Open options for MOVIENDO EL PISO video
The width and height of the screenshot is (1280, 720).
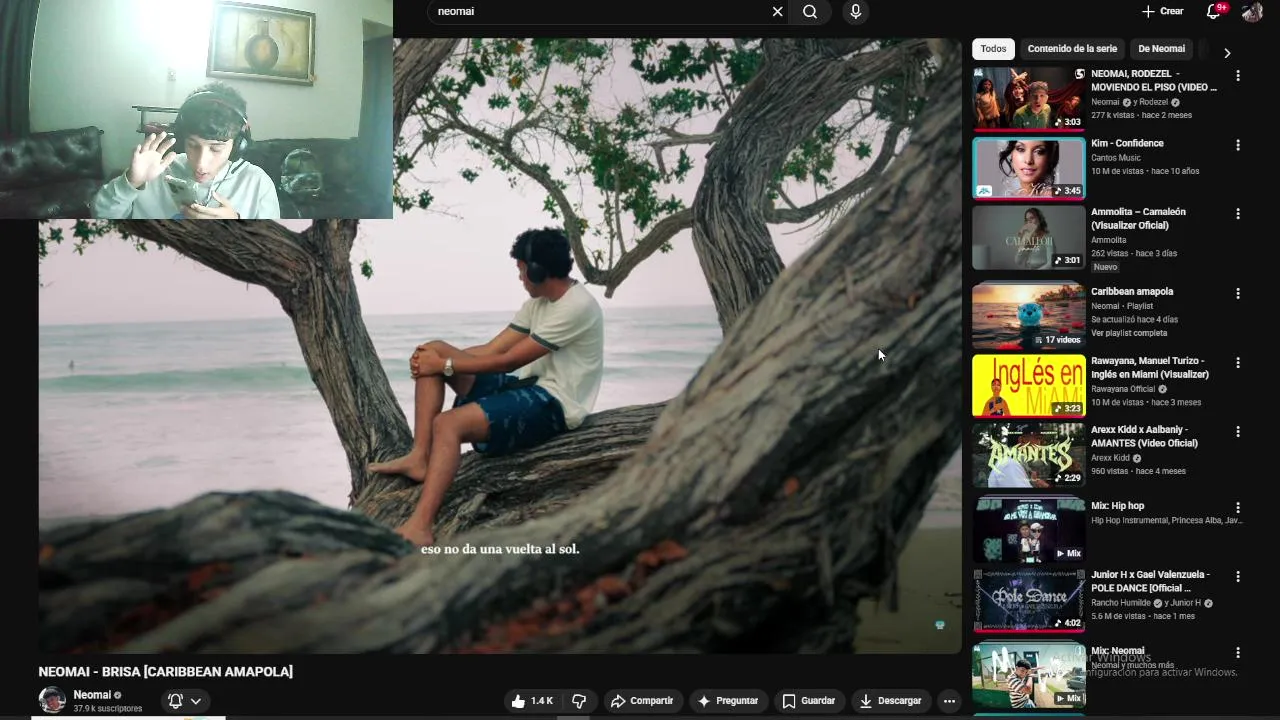1238,76
